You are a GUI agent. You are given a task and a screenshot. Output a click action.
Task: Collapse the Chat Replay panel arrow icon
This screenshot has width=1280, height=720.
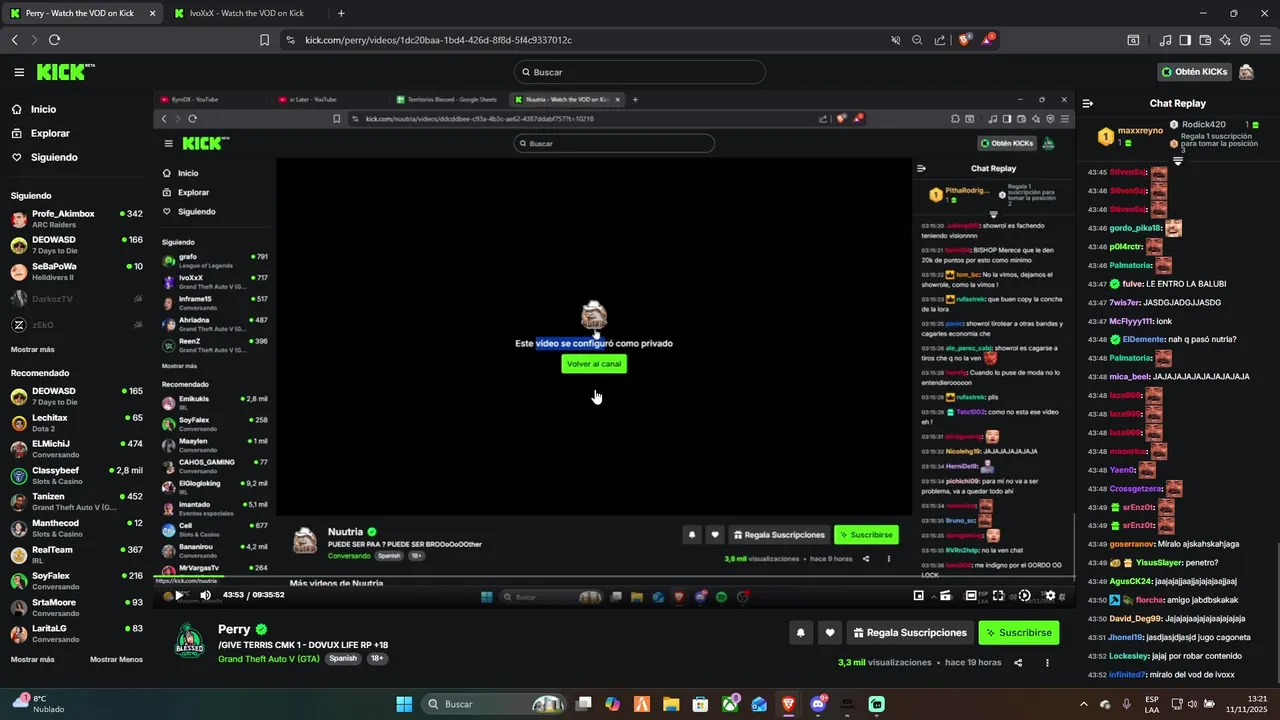click(1088, 103)
